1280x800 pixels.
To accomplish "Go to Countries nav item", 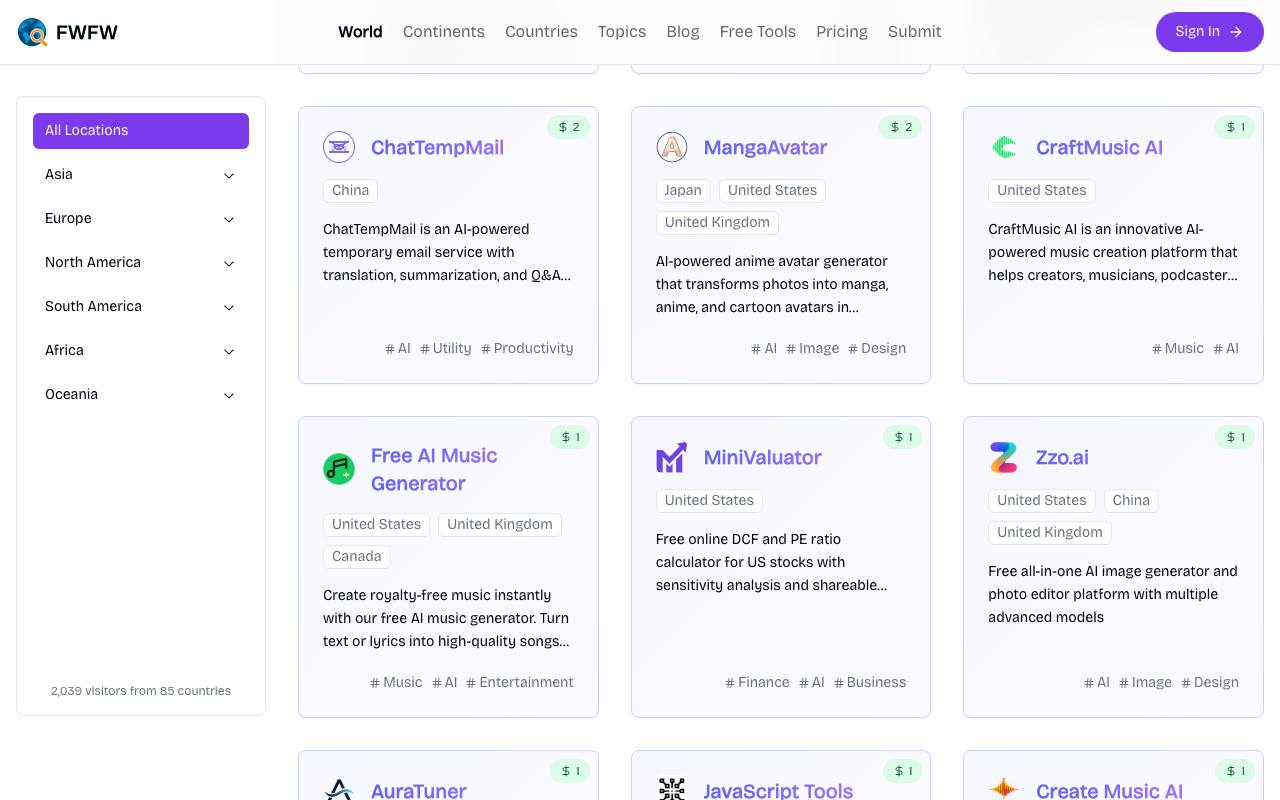I will (541, 32).
